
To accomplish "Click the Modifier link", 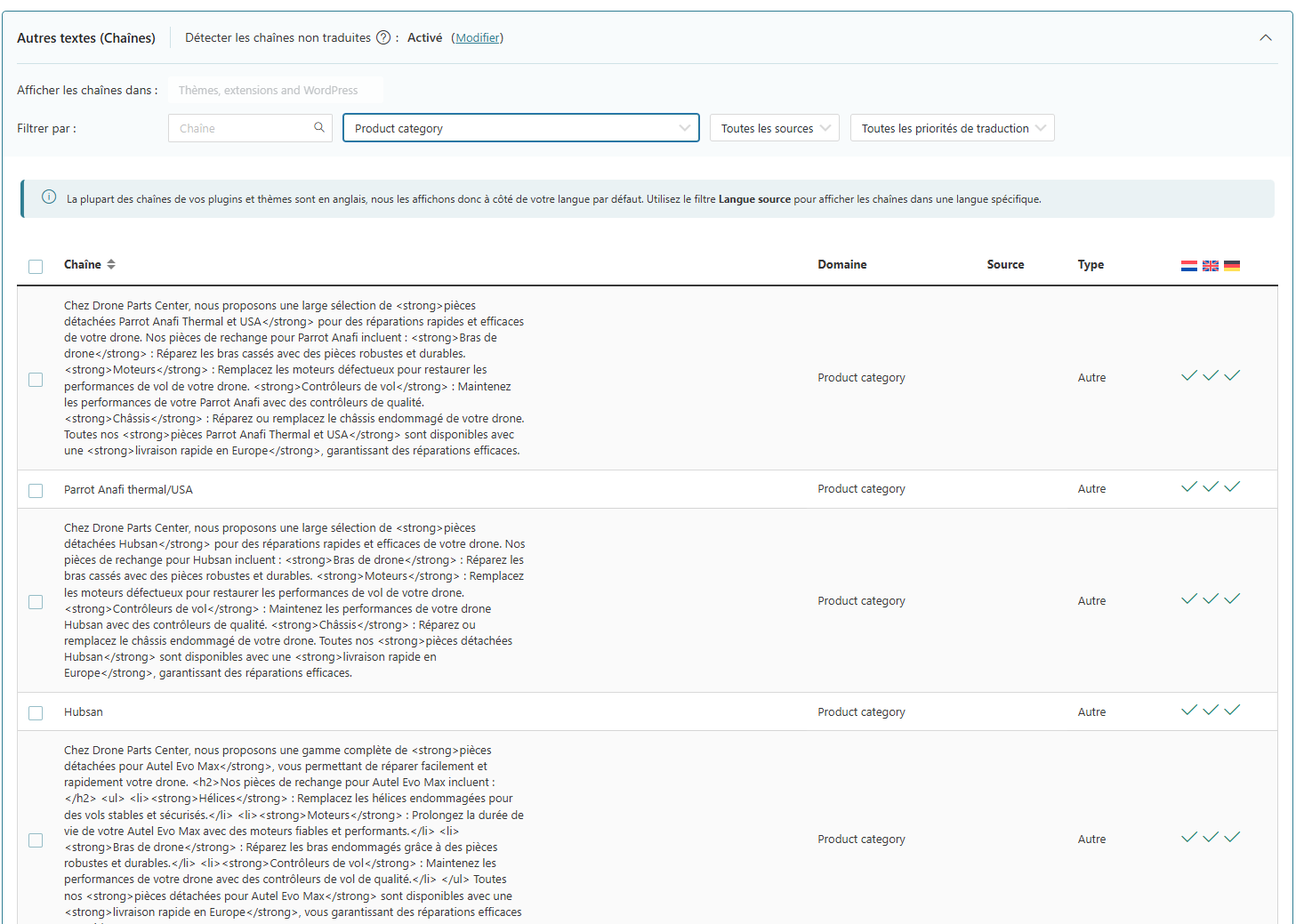I will click(x=478, y=37).
